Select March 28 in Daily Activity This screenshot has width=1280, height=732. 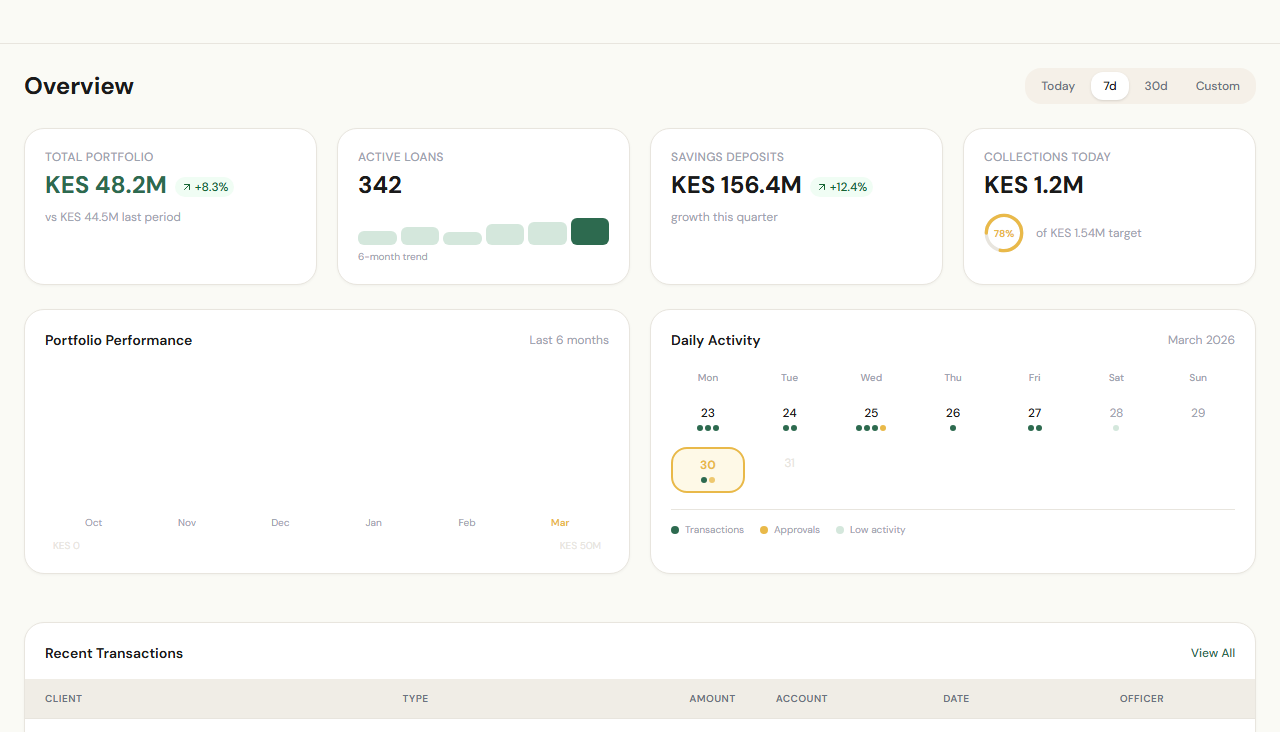coord(1116,418)
